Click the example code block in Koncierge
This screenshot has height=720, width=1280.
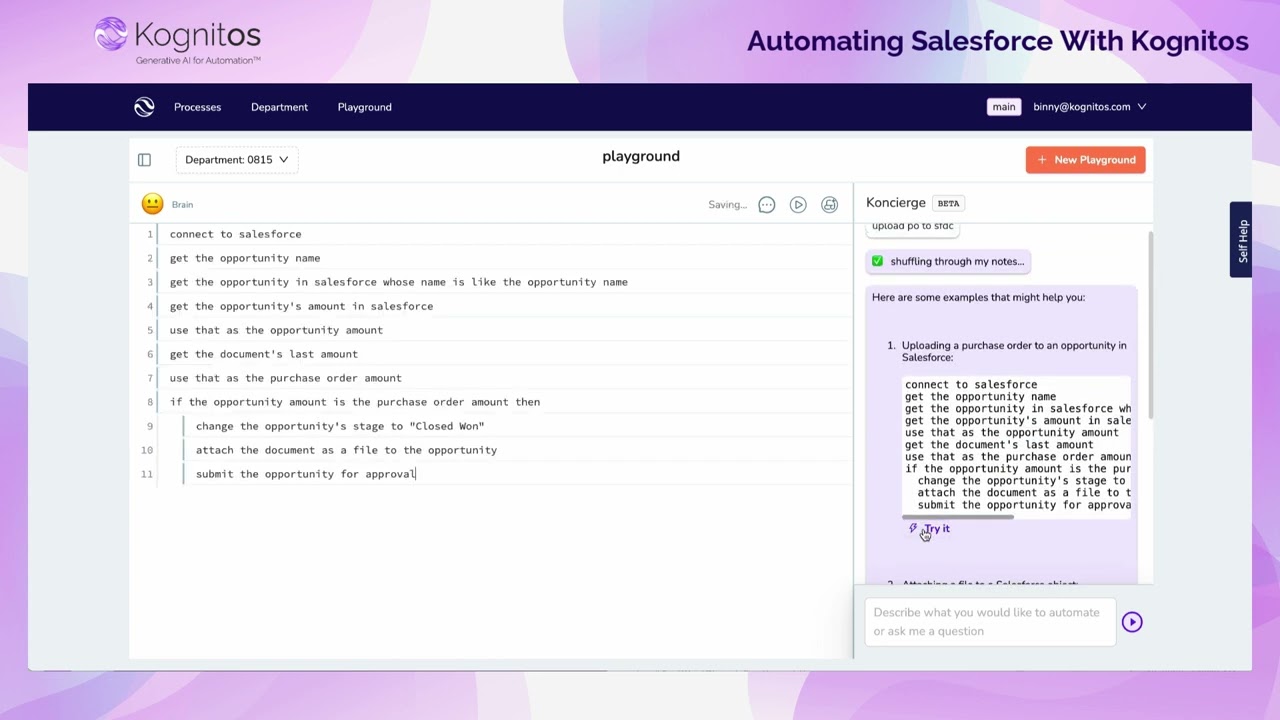click(1017, 445)
